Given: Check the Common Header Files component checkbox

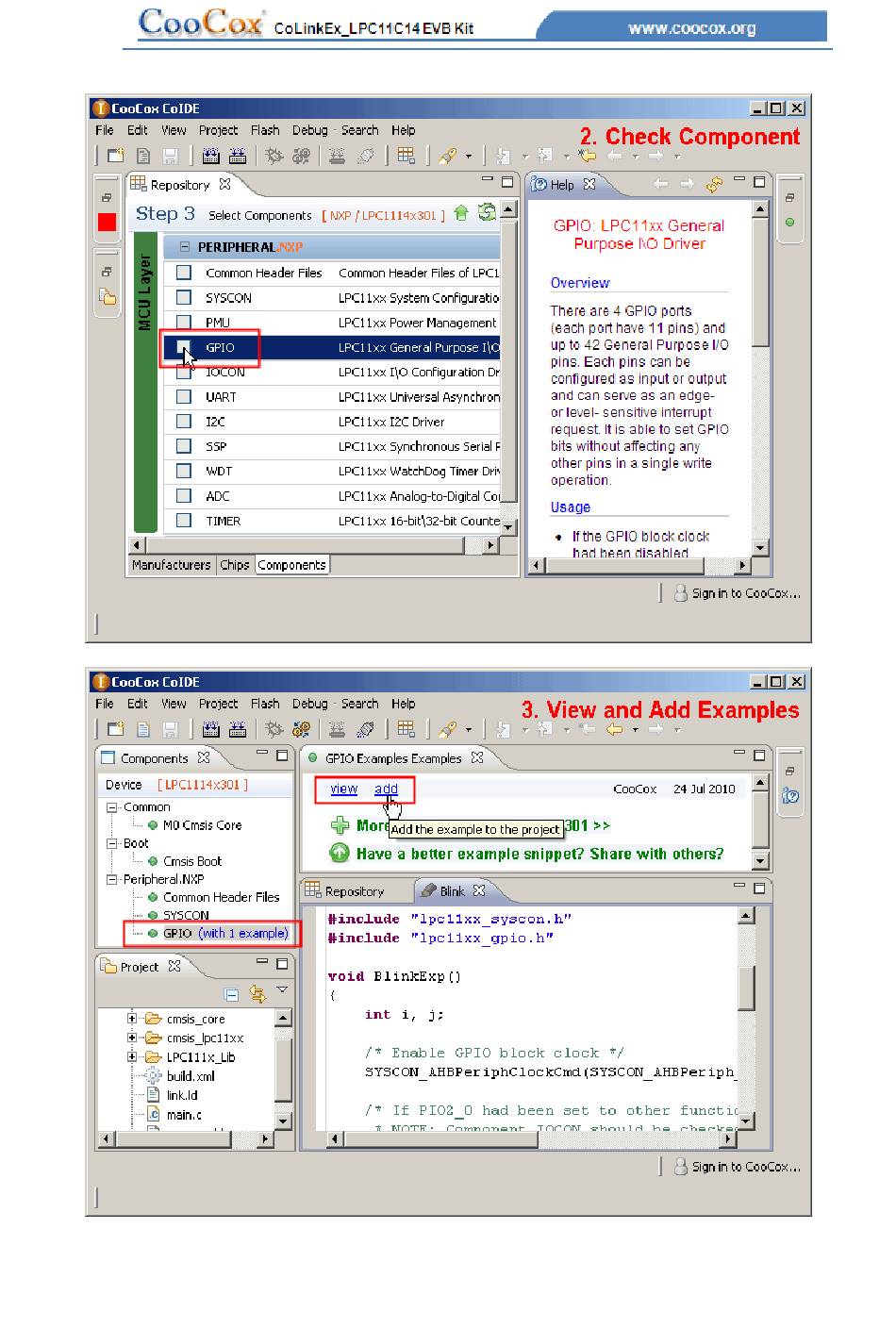Looking at the screenshot, I should click(x=185, y=273).
